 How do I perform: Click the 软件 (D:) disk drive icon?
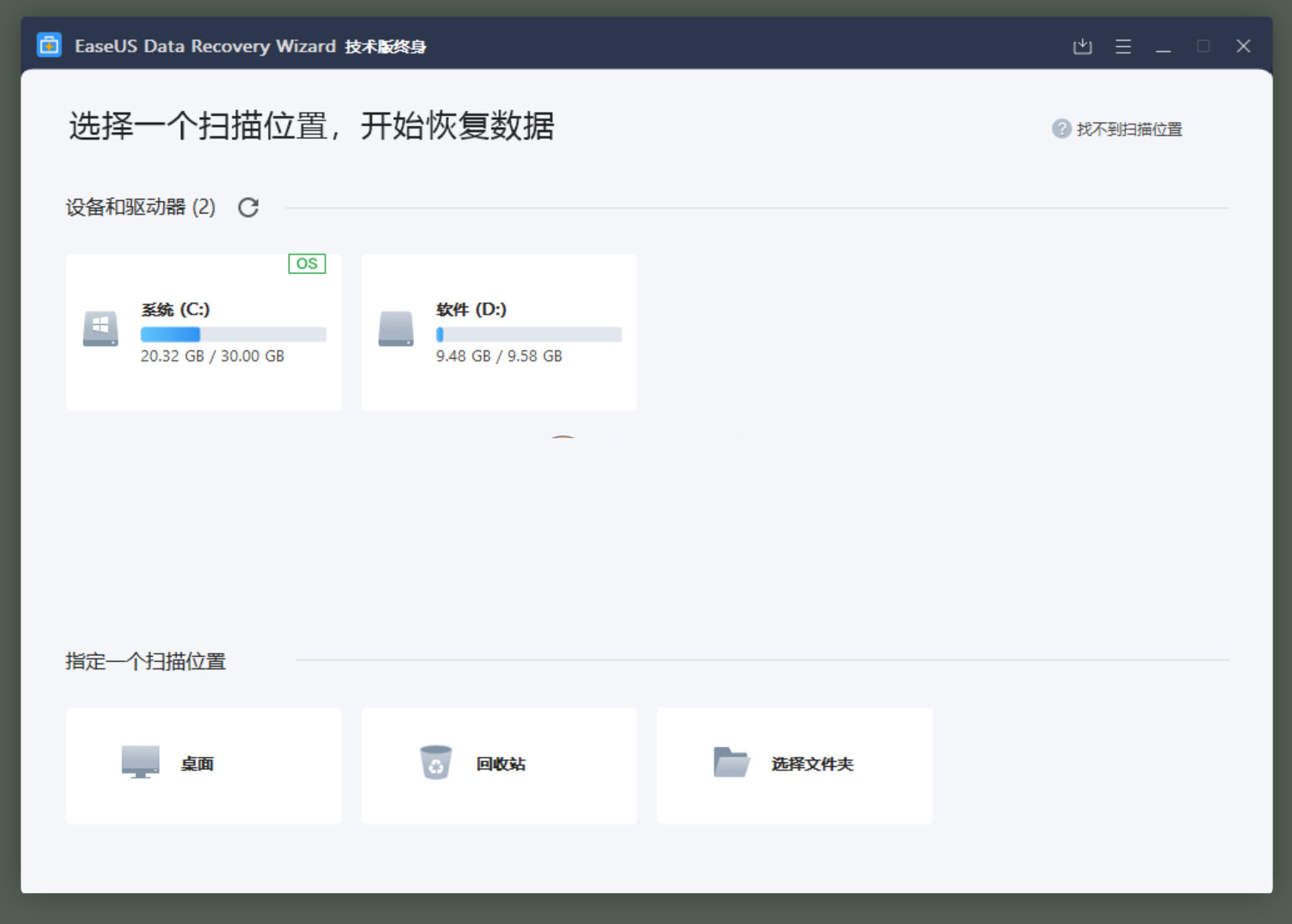point(396,329)
